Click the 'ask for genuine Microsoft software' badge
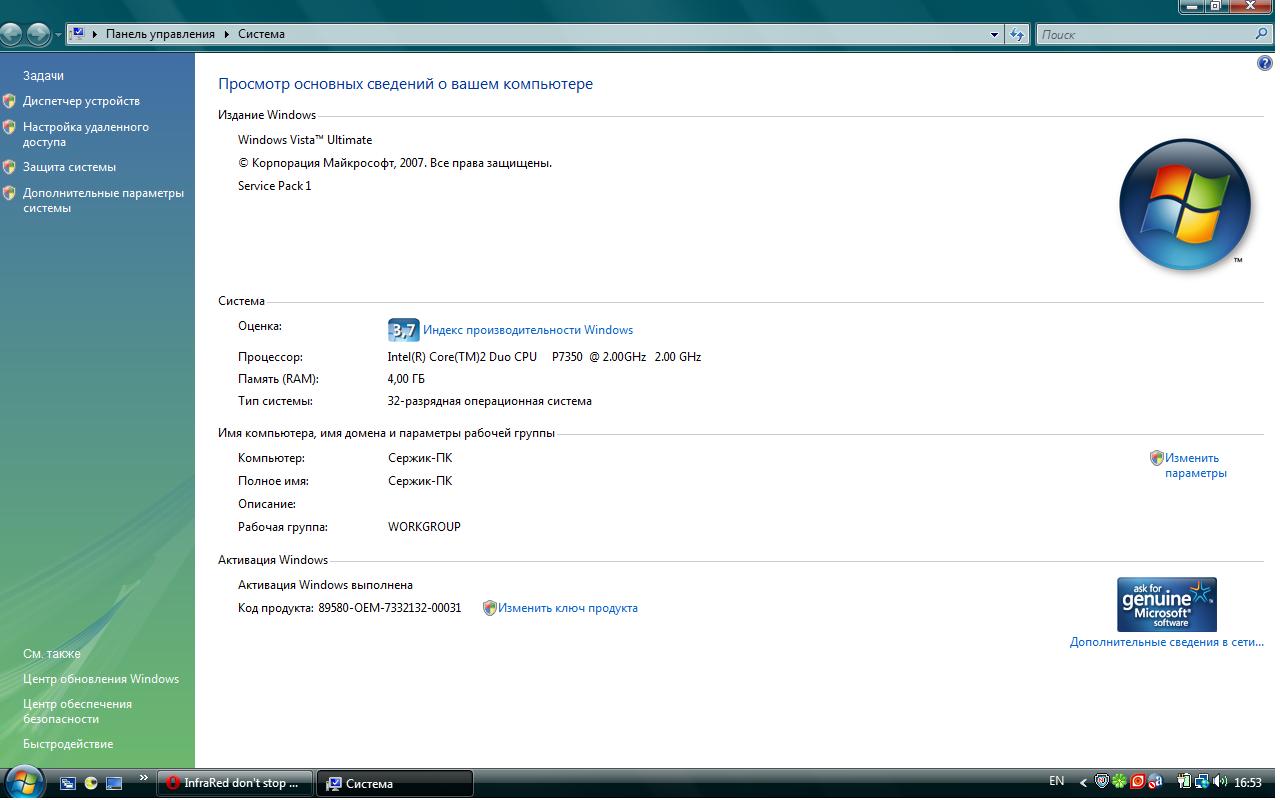The height and width of the screenshot is (800, 1280). pos(1167,604)
